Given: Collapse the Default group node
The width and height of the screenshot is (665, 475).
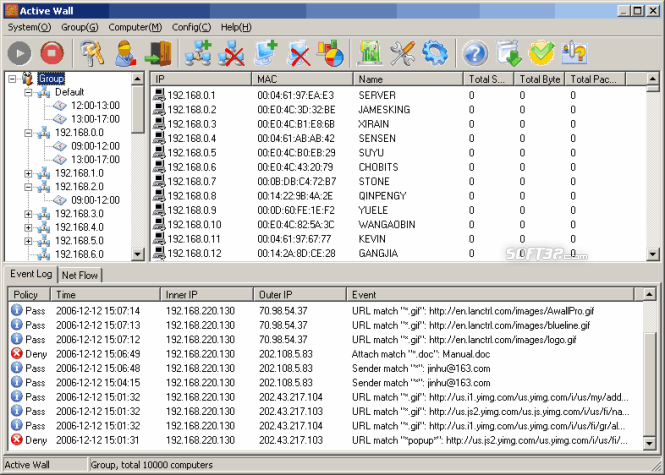Looking at the screenshot, I should click(x=28, y=92).
